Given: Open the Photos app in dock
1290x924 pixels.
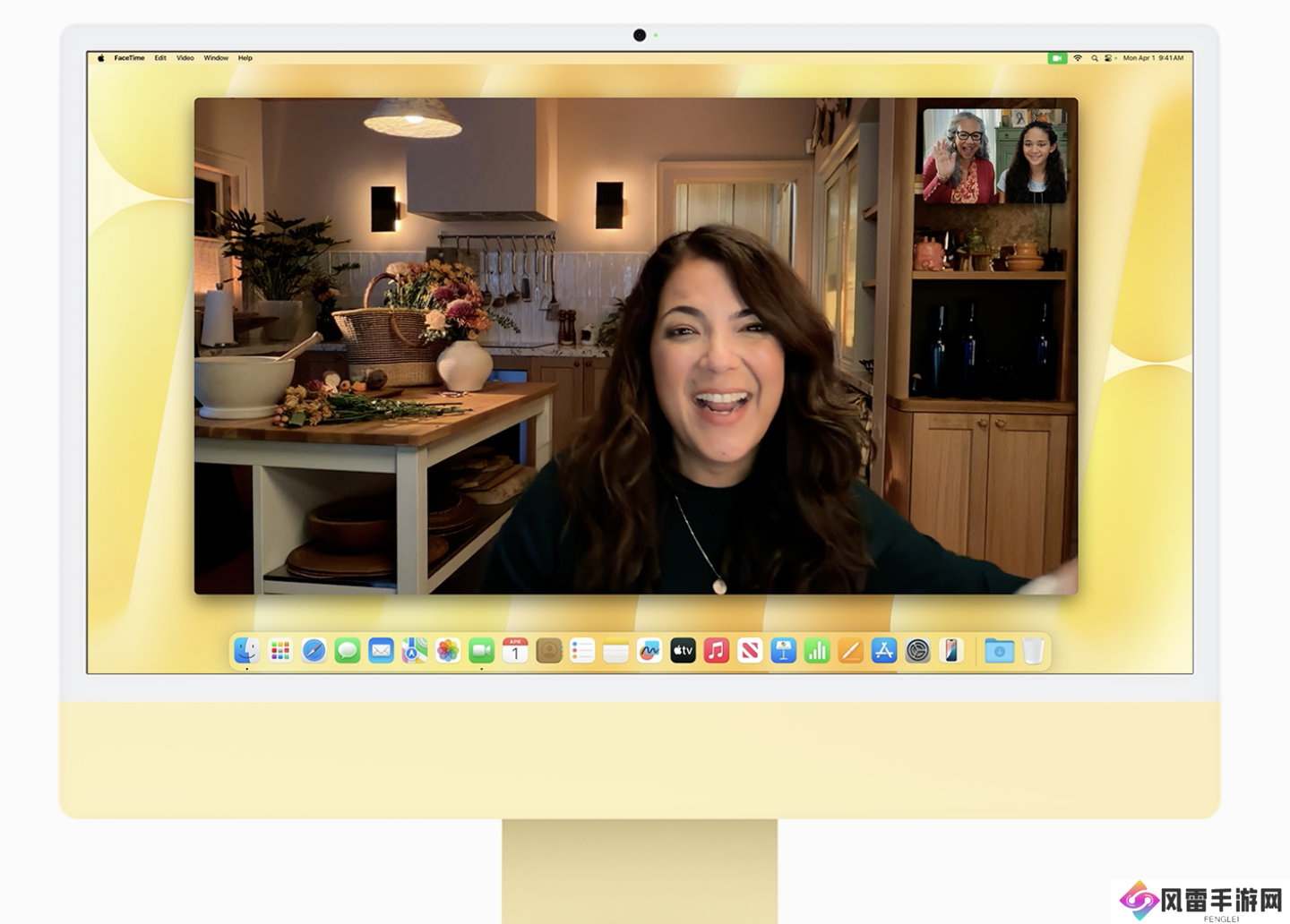Looking at the screenshot, I should click(x=448, y=651).
